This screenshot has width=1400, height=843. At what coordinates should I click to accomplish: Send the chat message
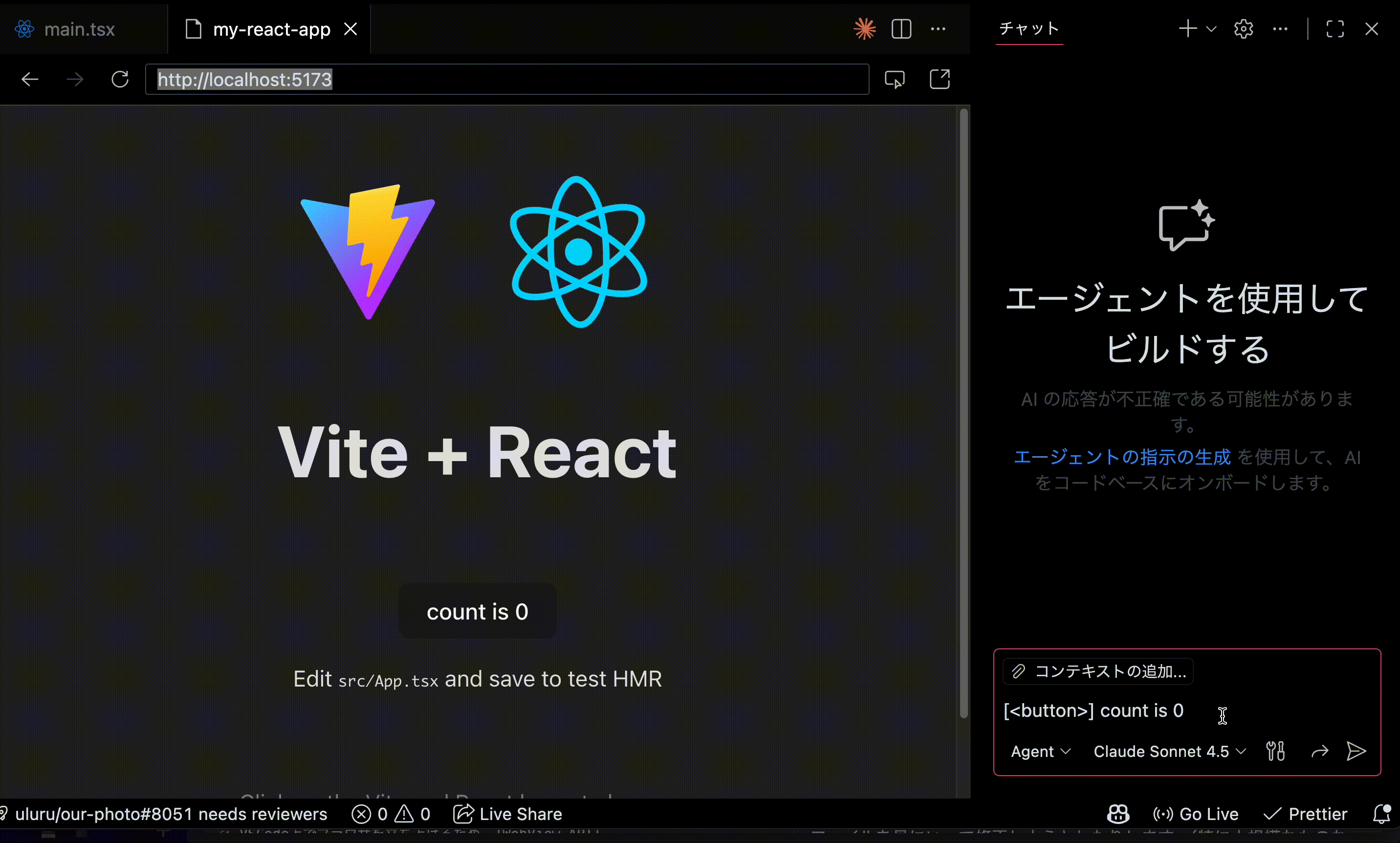coord(1356,751)
